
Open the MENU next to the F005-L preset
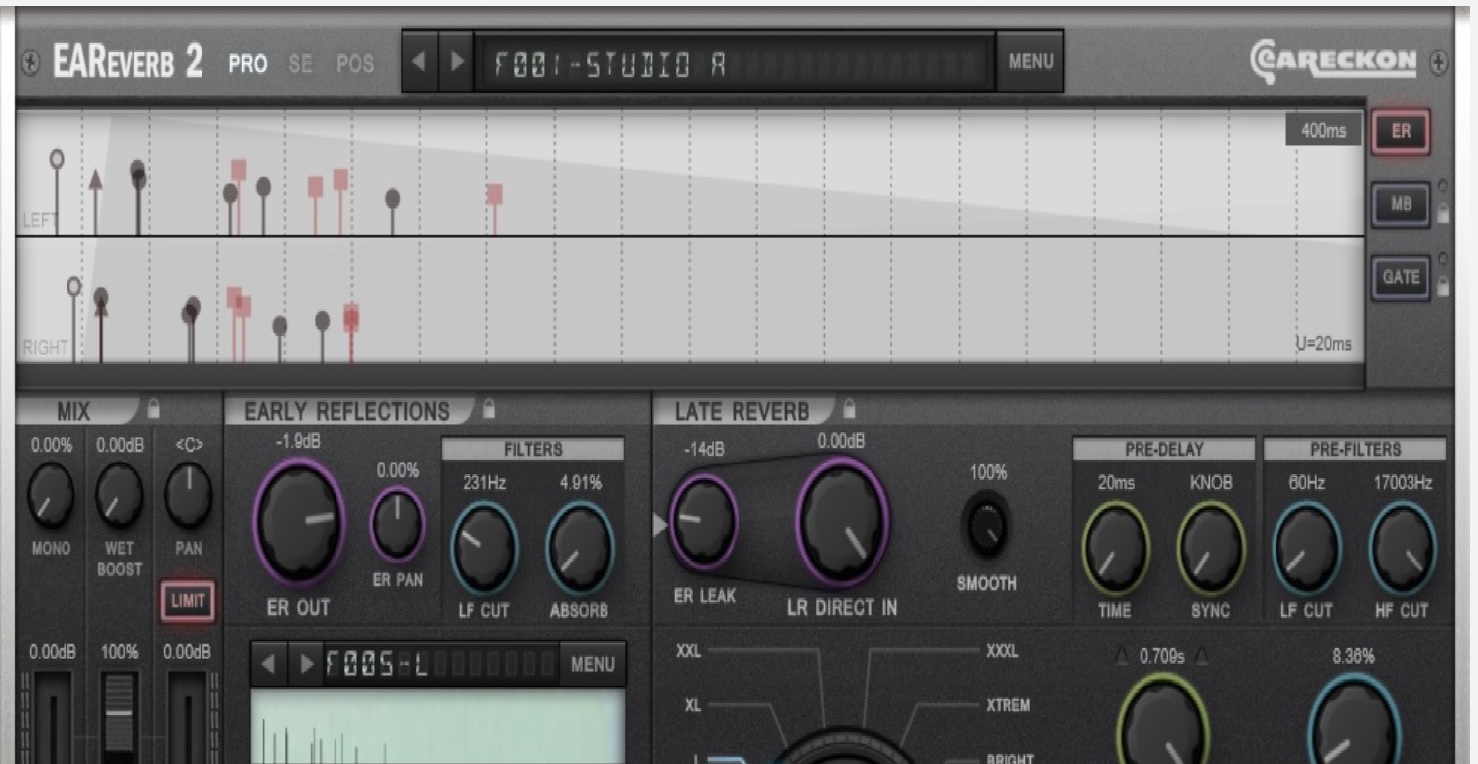click(593, 664)
